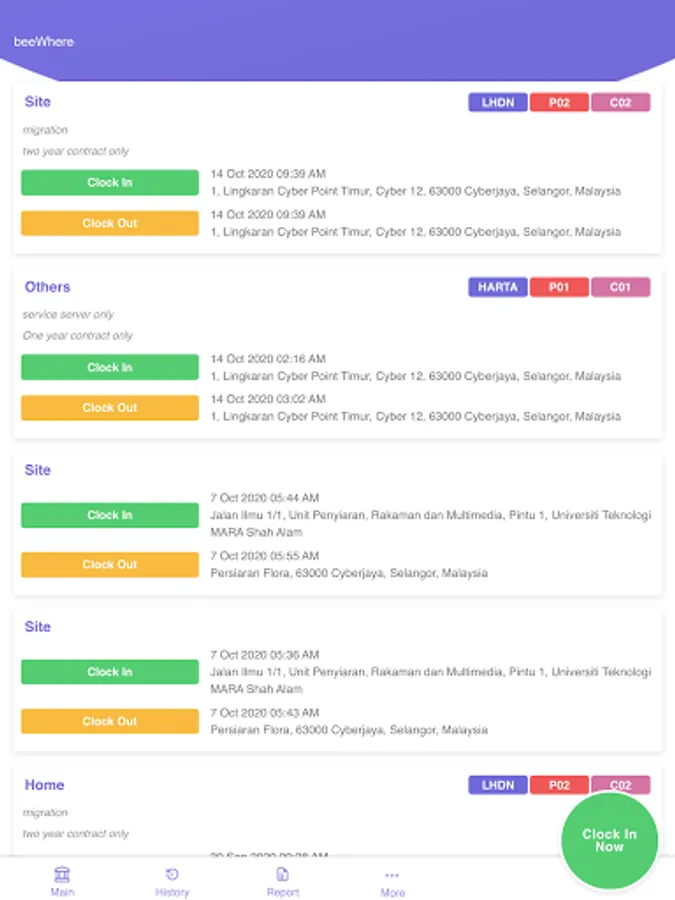Click Clock In on 14 Oct 09:39 Site entry
The height and width of the screenshot is (900, 675).
pyautogui.click(x=110, y=183)
